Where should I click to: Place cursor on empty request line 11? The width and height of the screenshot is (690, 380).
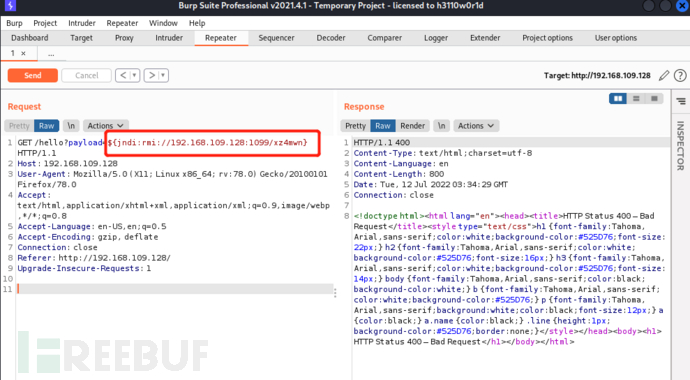[175, 289]
